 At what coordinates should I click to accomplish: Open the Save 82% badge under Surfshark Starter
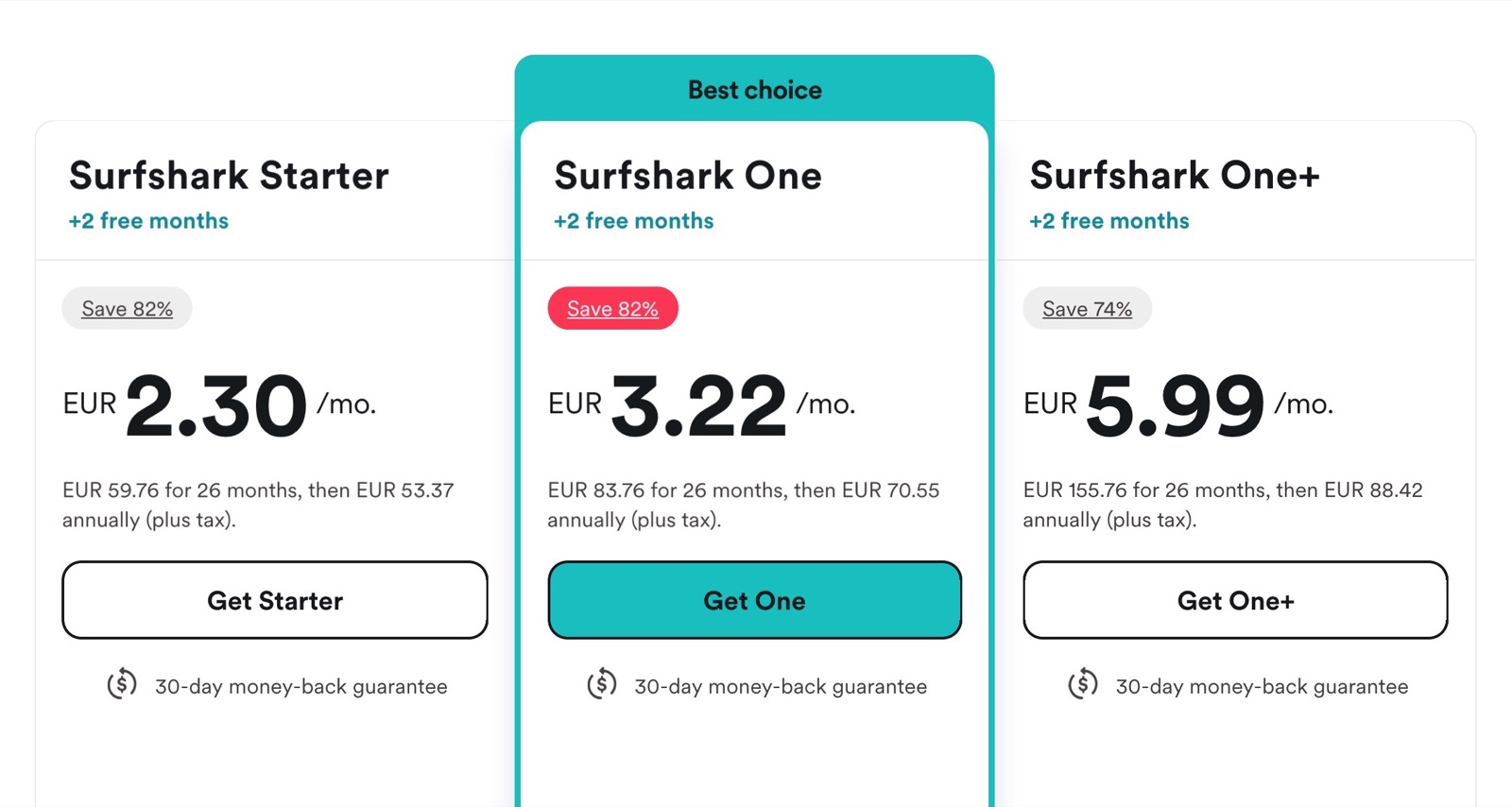[x=127, y=309]
